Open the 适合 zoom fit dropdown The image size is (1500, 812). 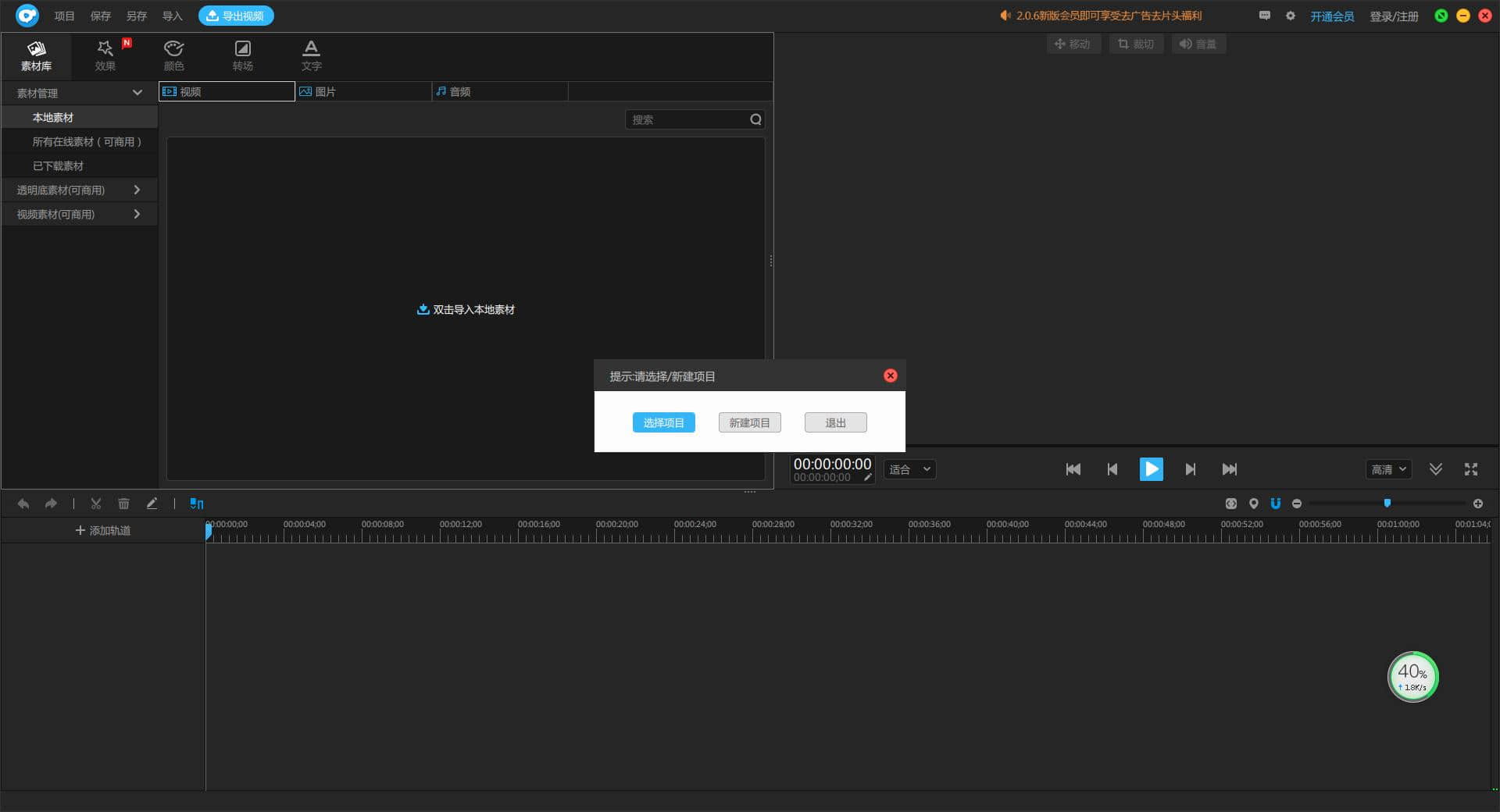pos(909,469)
